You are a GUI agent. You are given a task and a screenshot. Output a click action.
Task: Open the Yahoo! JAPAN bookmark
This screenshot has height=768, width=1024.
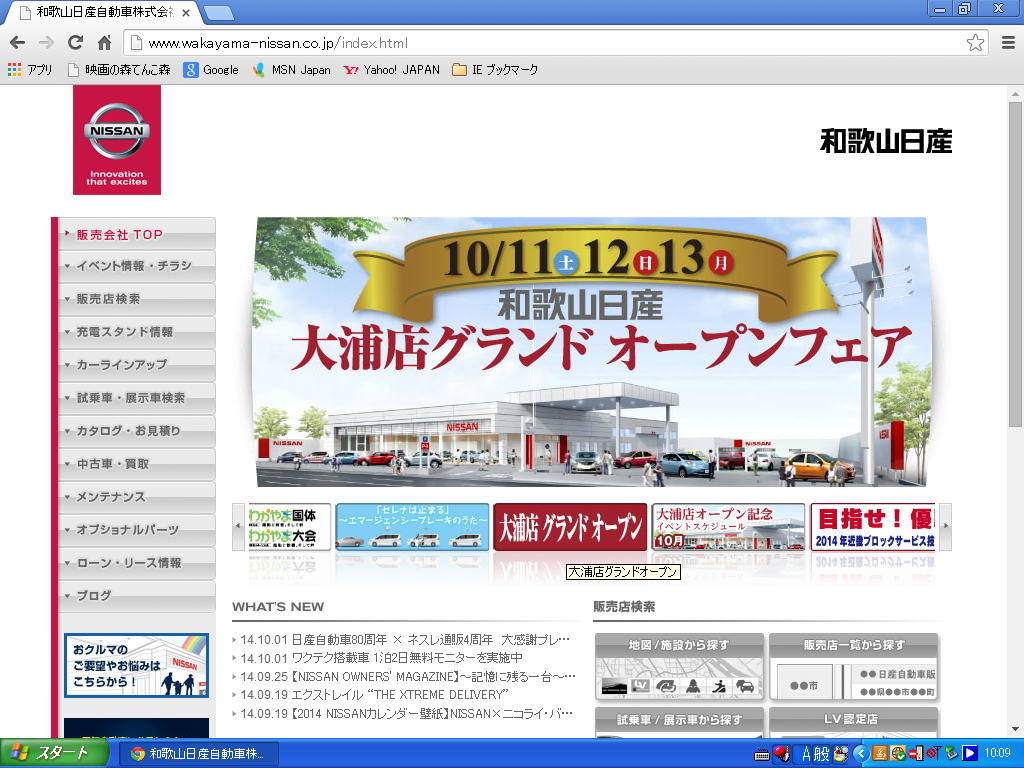tap(392, 69)
